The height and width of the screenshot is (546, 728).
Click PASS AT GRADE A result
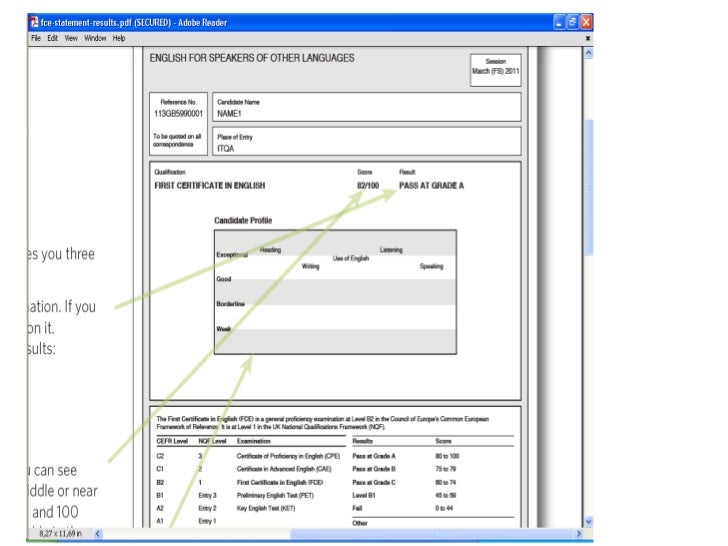click(431, 185)
